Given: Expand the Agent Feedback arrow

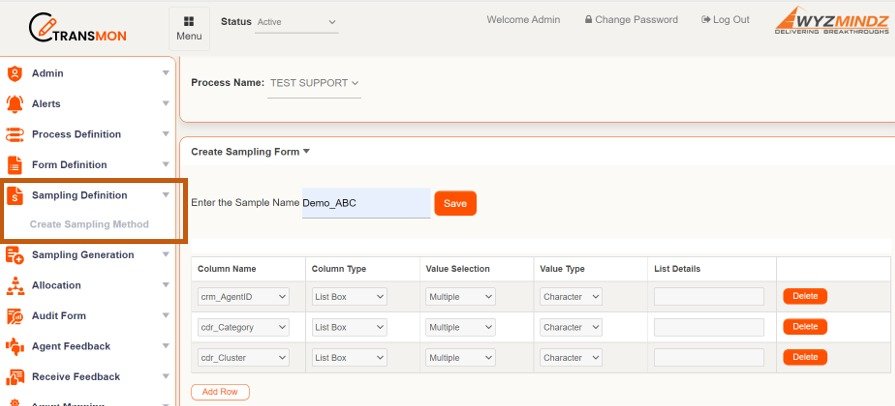Looking at the screenshot, I should (x=166, y=346).
